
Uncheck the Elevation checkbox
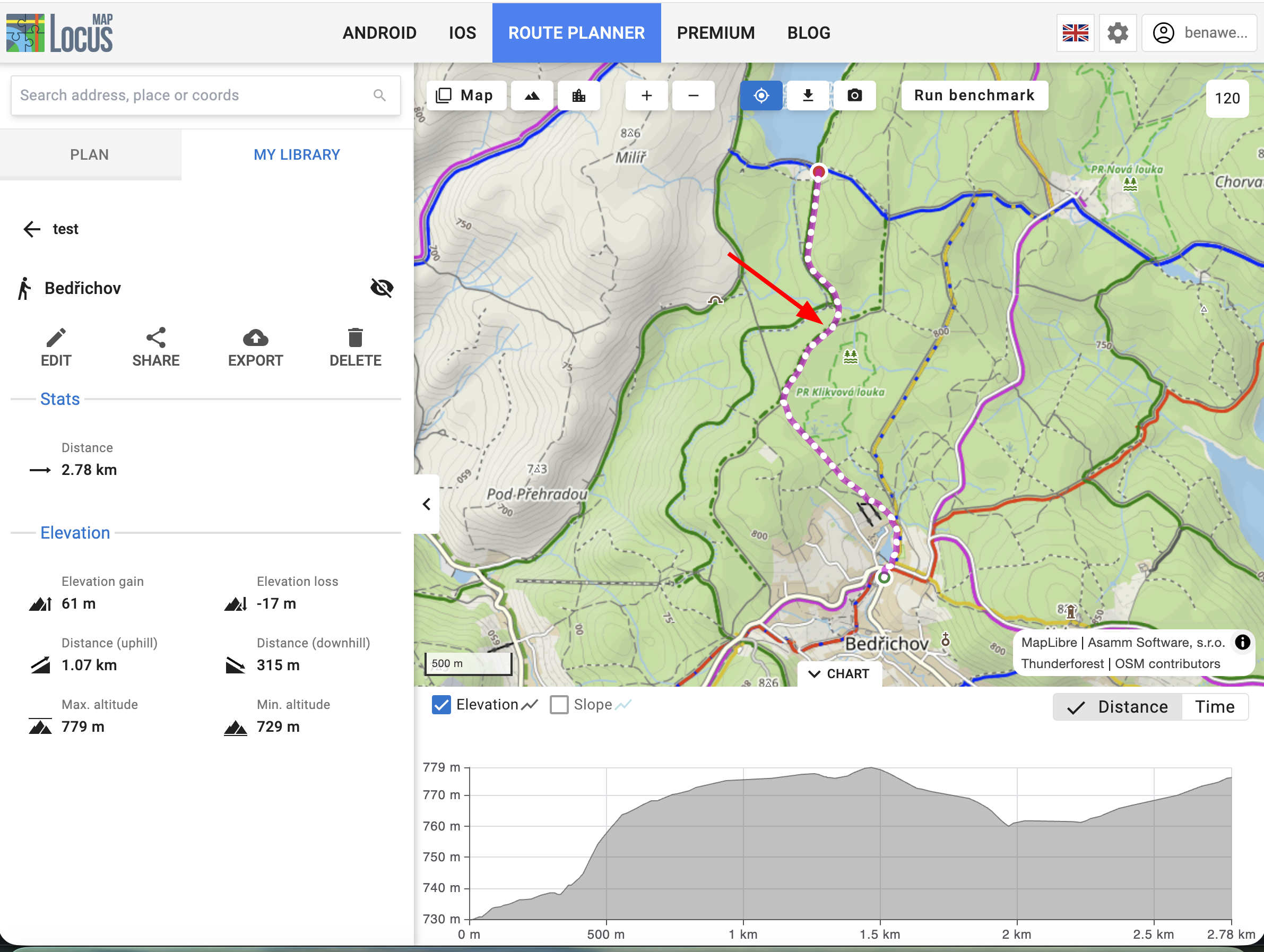(x=441, y=705)
